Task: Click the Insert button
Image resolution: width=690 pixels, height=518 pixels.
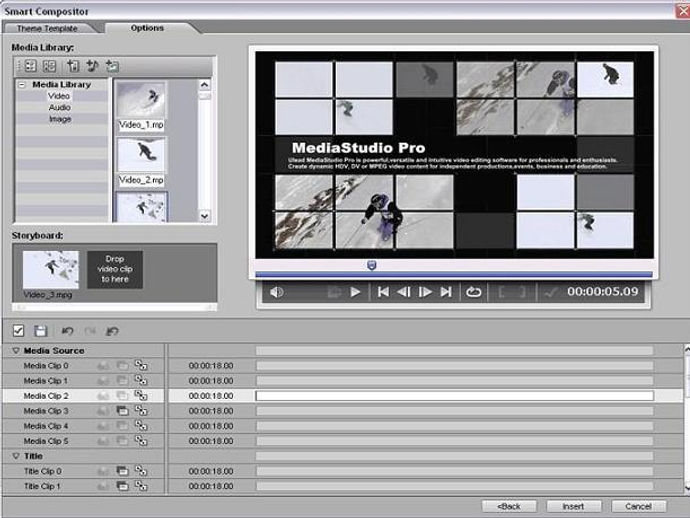Action: (573, 507)
